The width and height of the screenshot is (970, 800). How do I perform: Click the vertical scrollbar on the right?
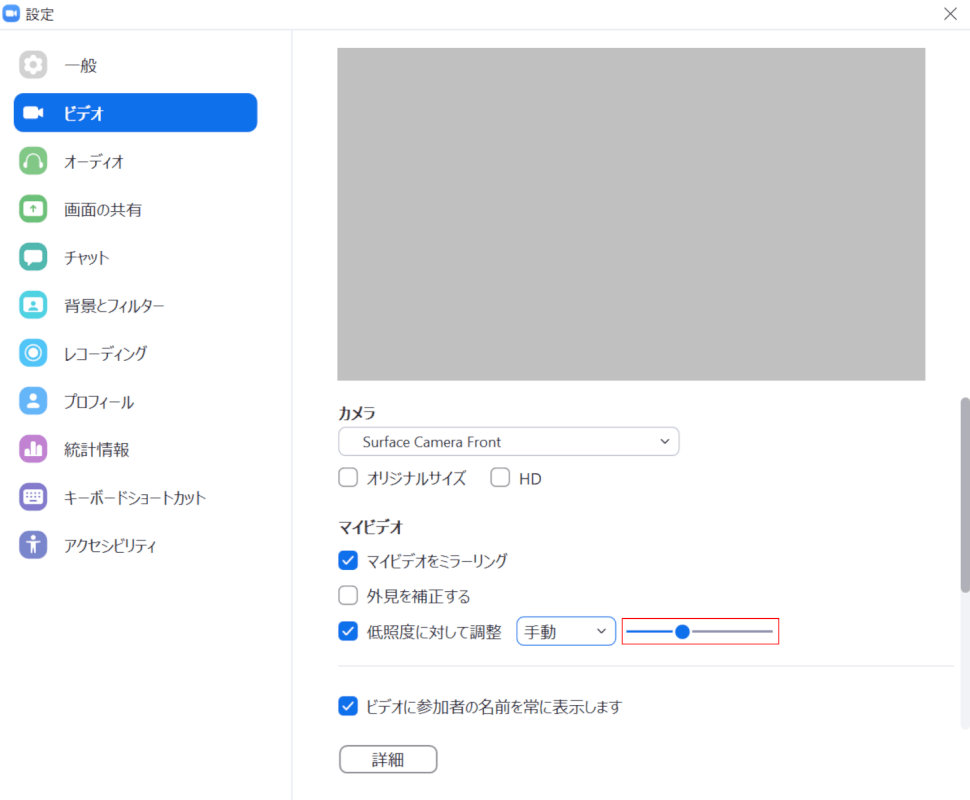point(964,495)
